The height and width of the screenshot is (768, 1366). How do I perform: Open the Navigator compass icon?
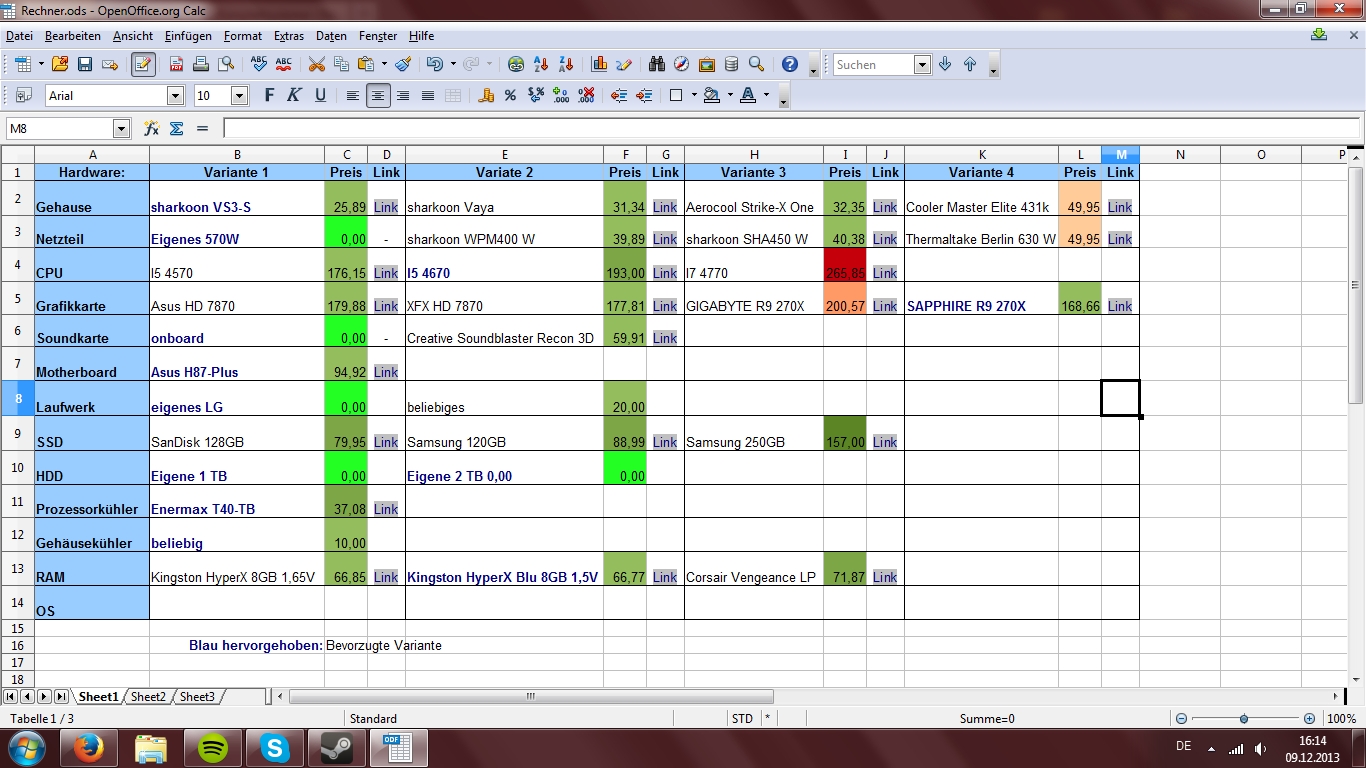(682, 64)
